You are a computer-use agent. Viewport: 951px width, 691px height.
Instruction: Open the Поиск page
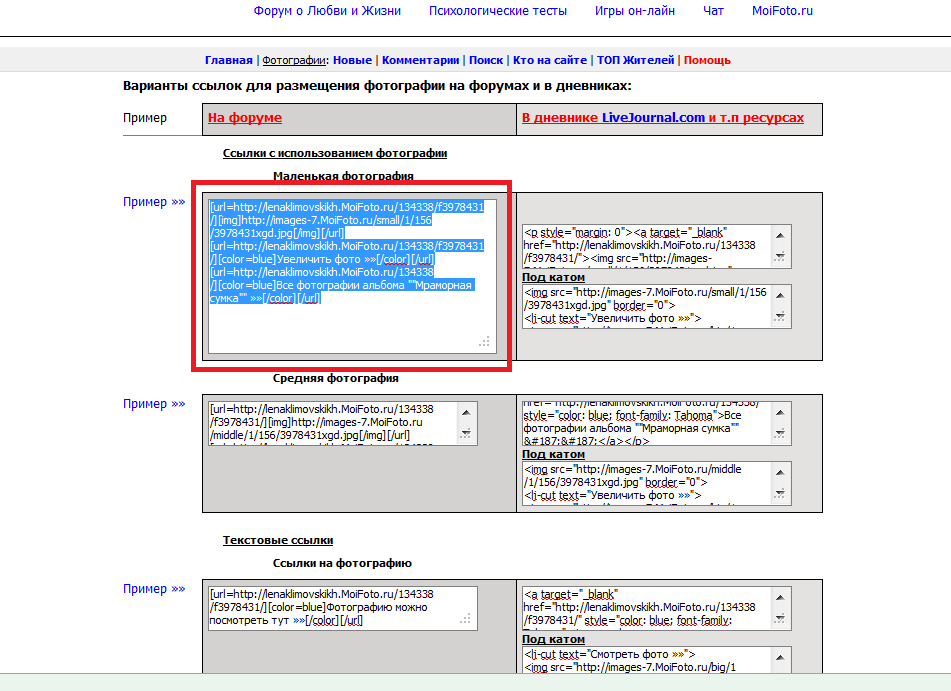point(486,61)
